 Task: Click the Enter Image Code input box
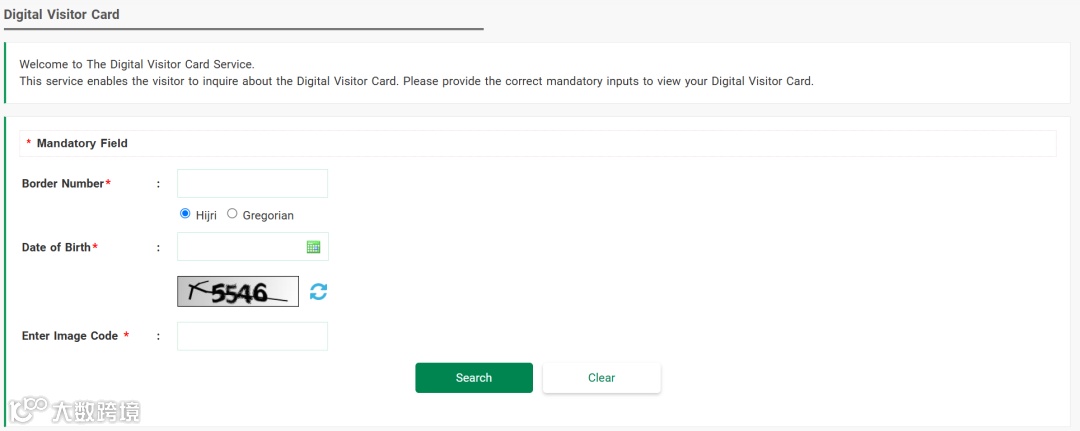click(x=252, y=336)
